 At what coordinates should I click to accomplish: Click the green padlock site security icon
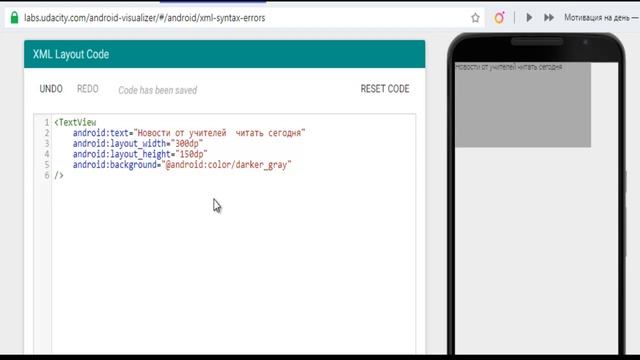tap(14, 18)
